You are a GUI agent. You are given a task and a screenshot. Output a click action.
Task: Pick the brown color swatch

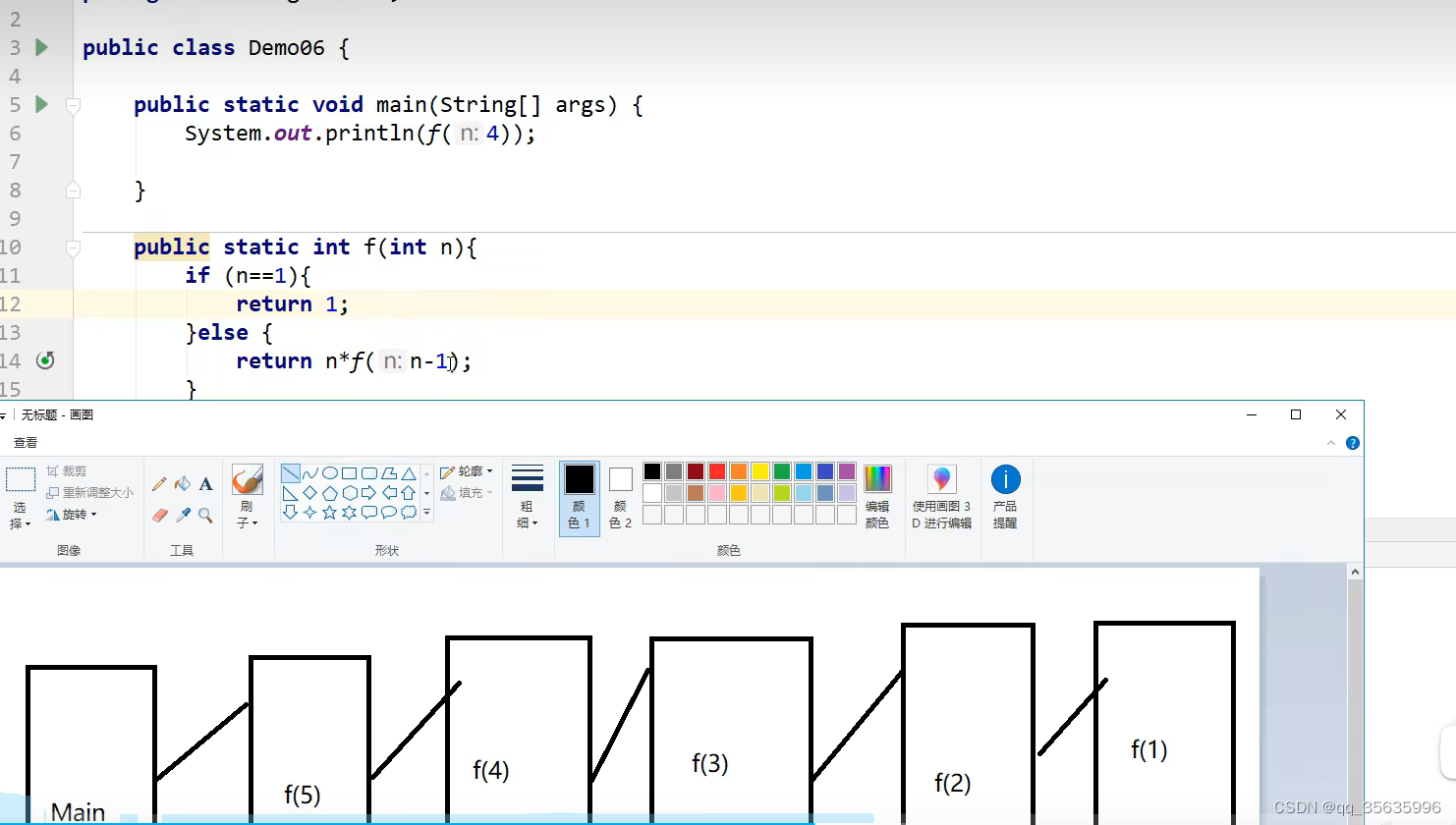[696, 493]
